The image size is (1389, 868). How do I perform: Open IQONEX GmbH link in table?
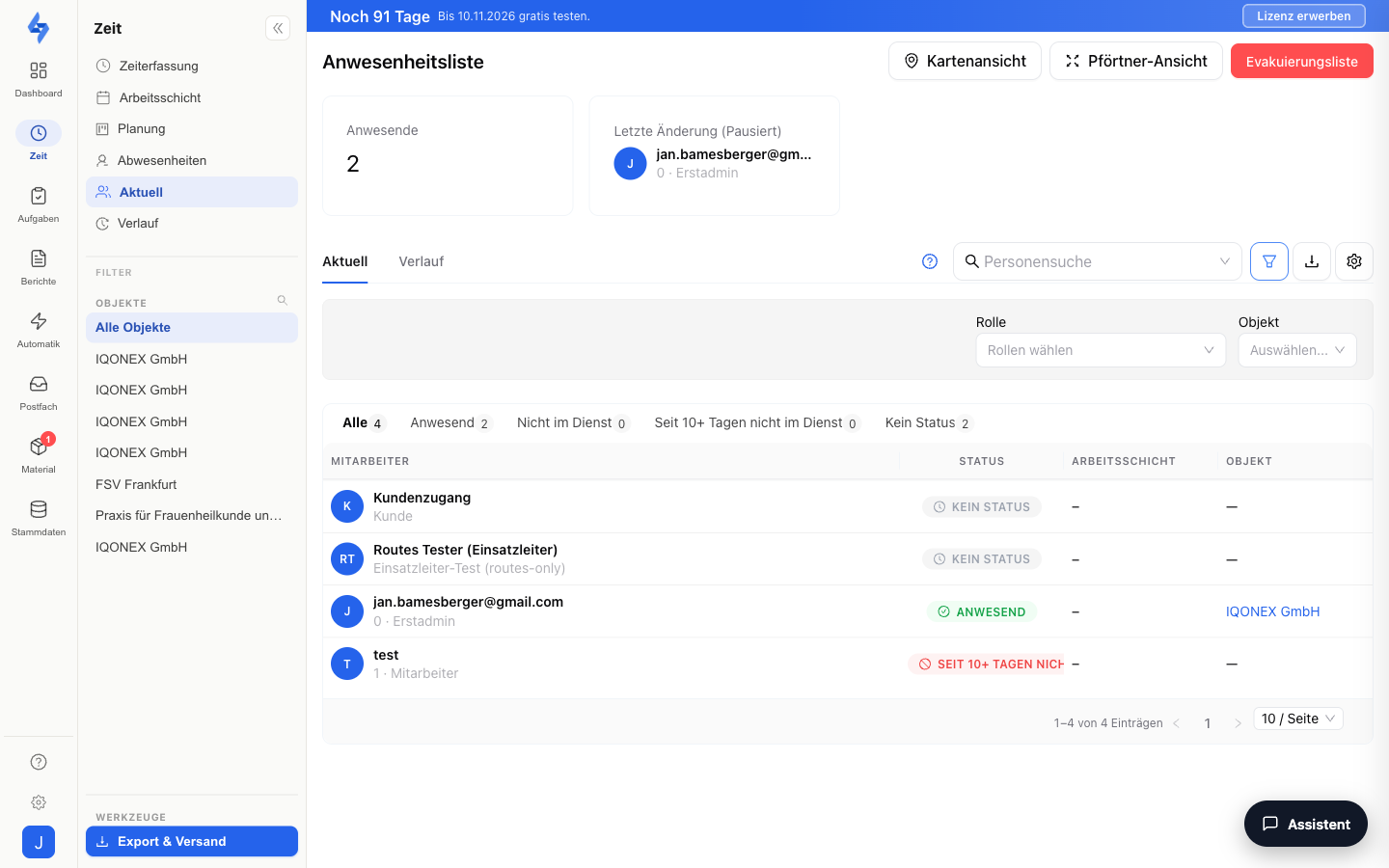pyautogui.click(x=1272, y=611)
